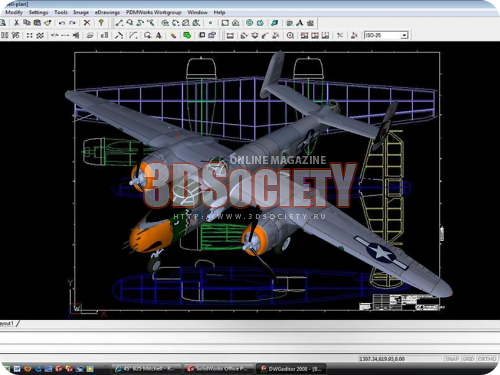Click the bar-chart styled icon in second row
The image size is (500, 375).
[x=104, y=35]
